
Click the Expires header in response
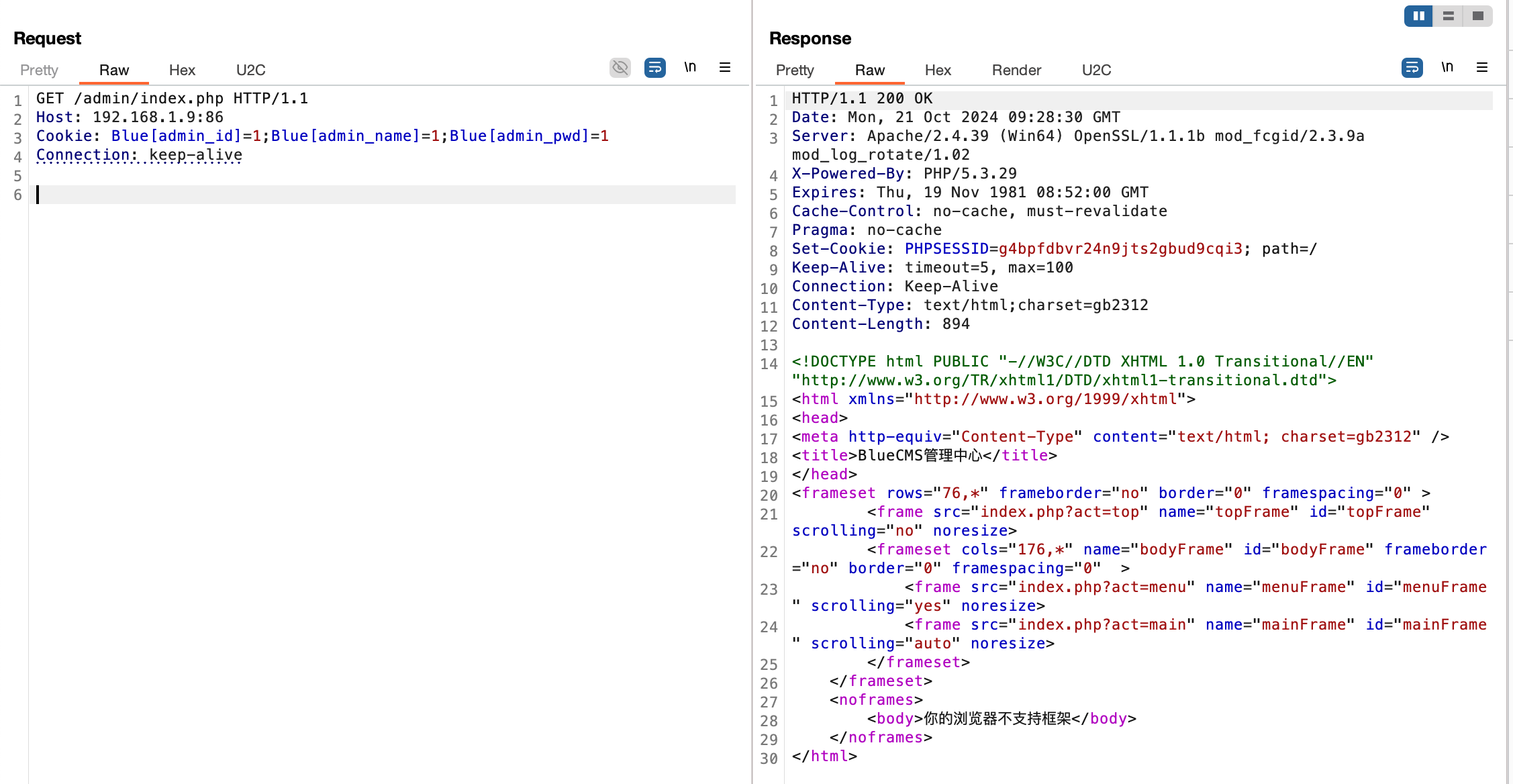970,192
